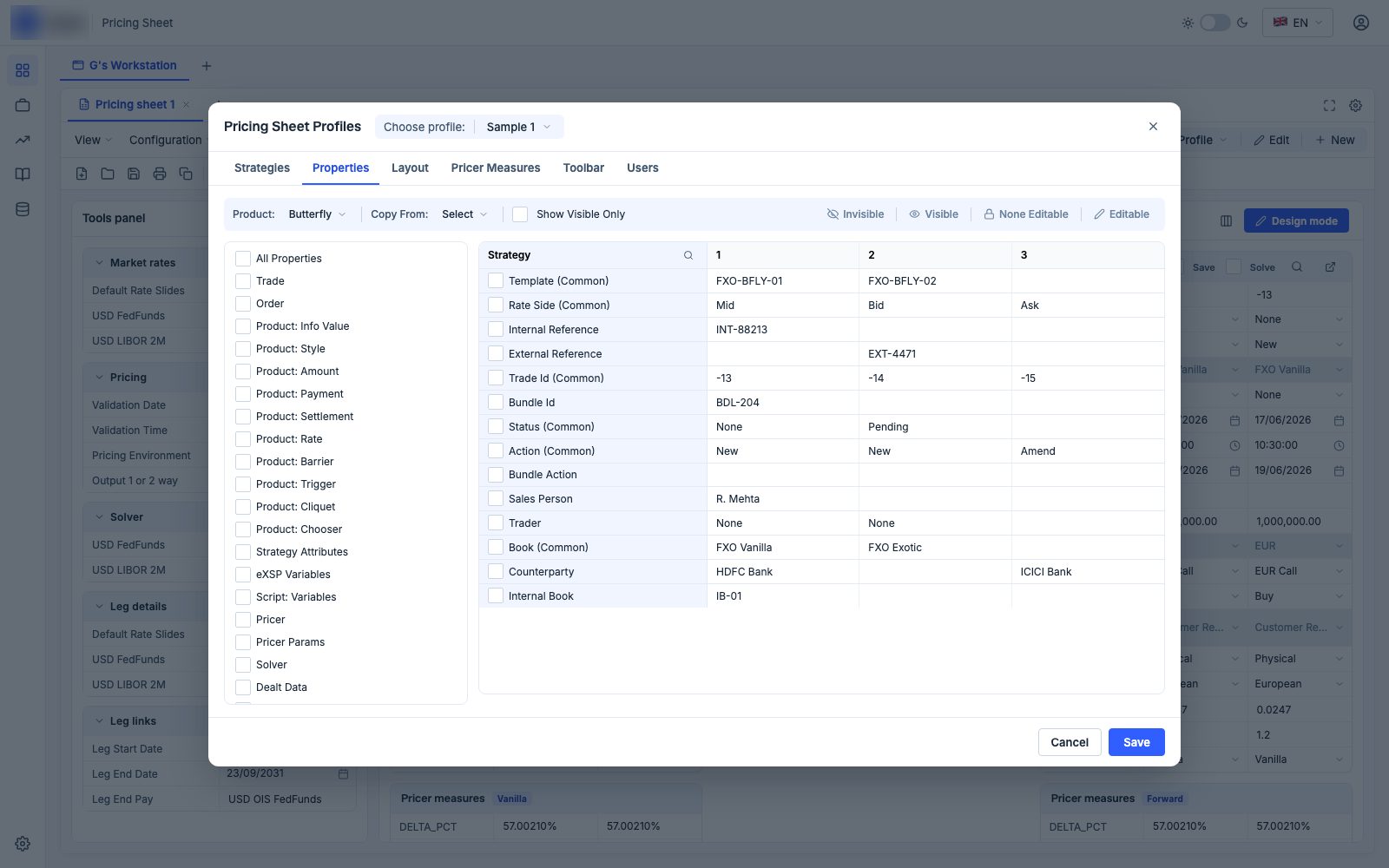Select the Counterparty row checkbox

coord(496,571)
